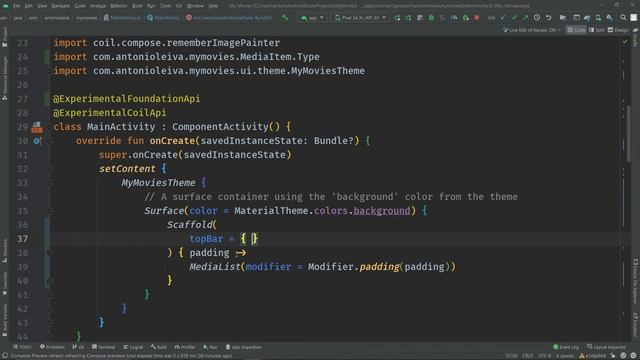Click the green hammer Make Project icon

point(285,18)
